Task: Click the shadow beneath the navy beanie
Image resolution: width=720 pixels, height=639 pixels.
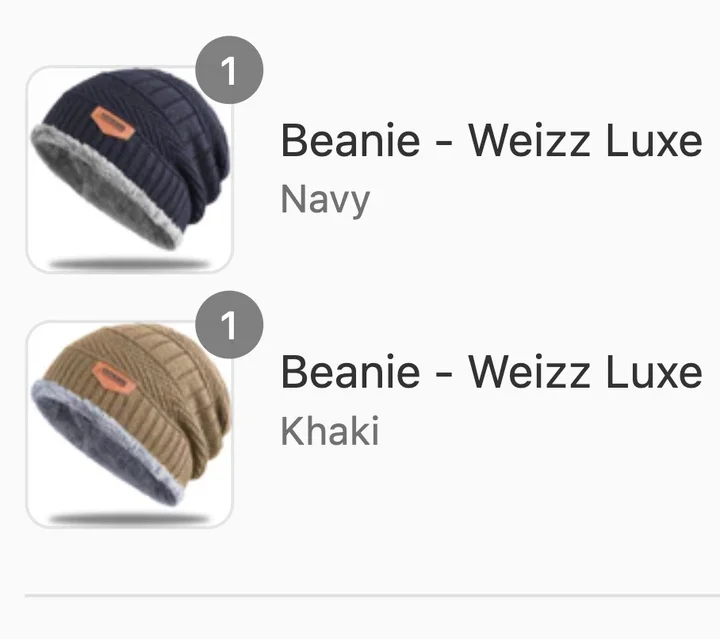Action: click(129, 263)
